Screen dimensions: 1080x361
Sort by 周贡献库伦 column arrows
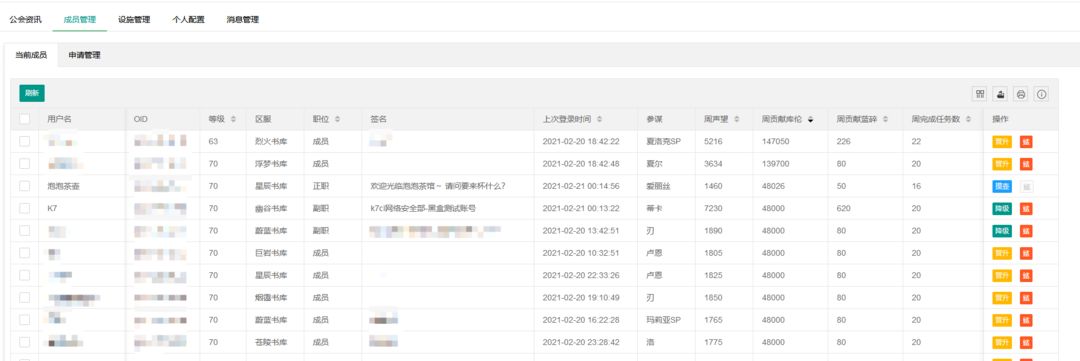(811, 120)
